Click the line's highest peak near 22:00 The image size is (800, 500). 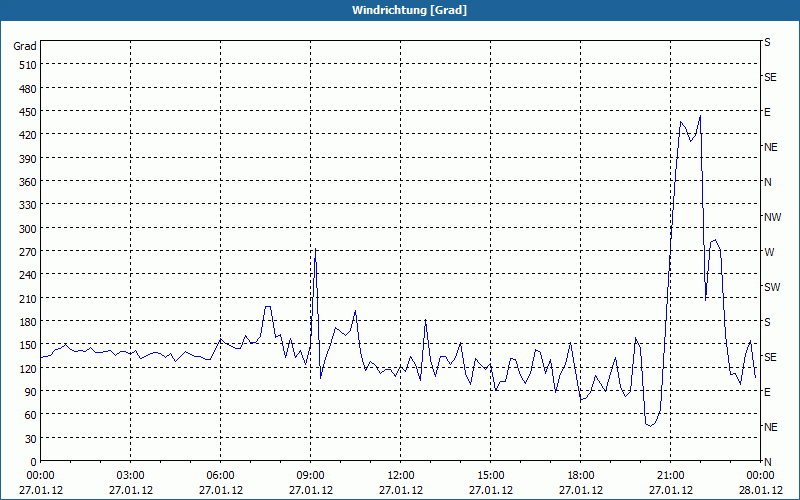coord(700,116)
